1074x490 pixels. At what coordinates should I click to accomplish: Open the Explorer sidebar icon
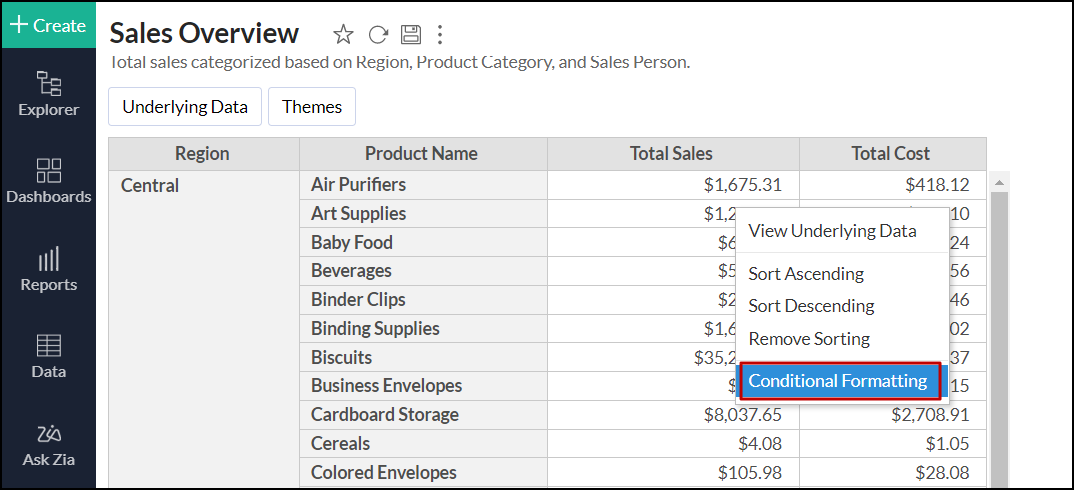48,93
